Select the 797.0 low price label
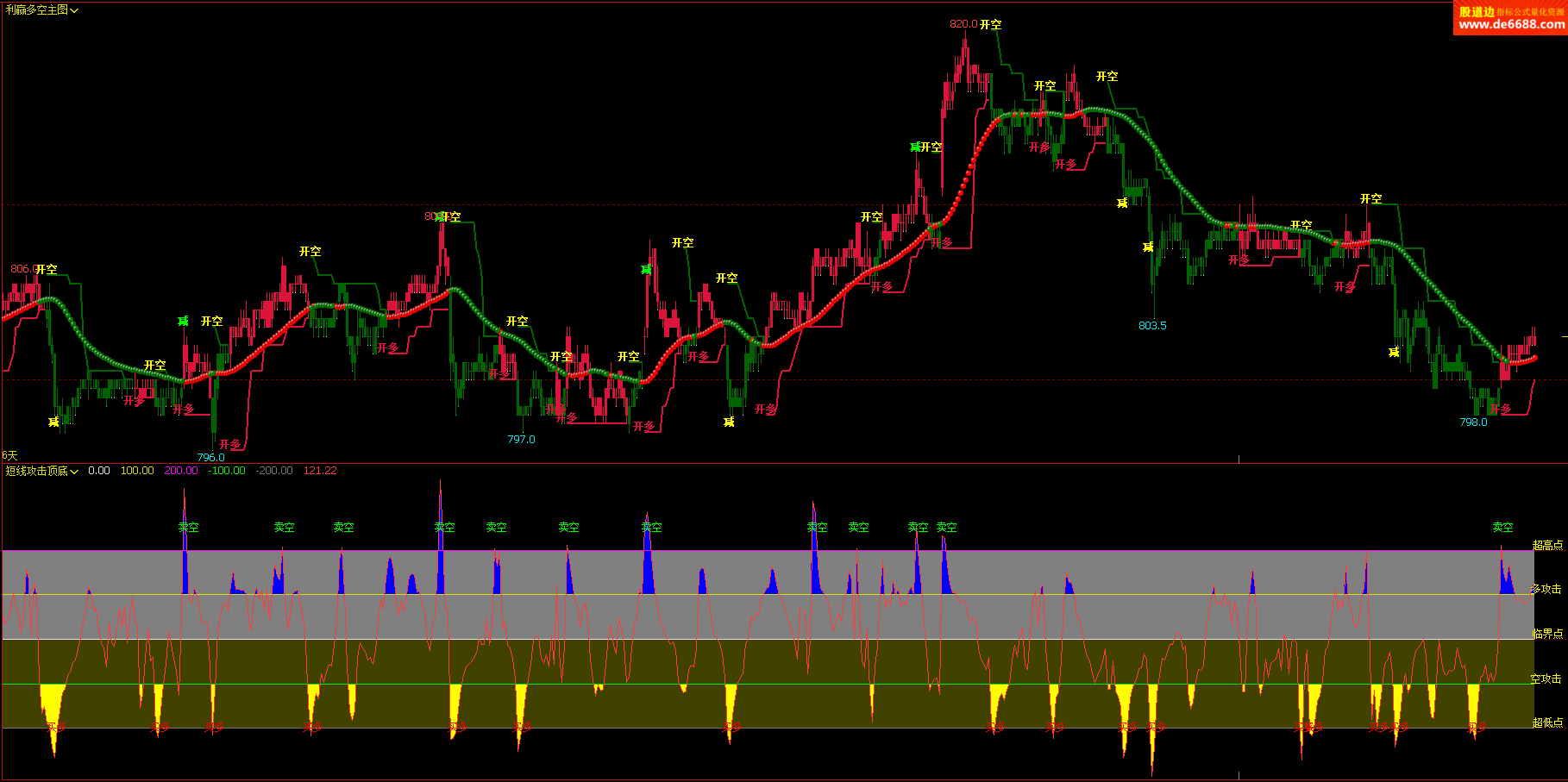This screenshot has height=782, width=1568. coord(521,440)
